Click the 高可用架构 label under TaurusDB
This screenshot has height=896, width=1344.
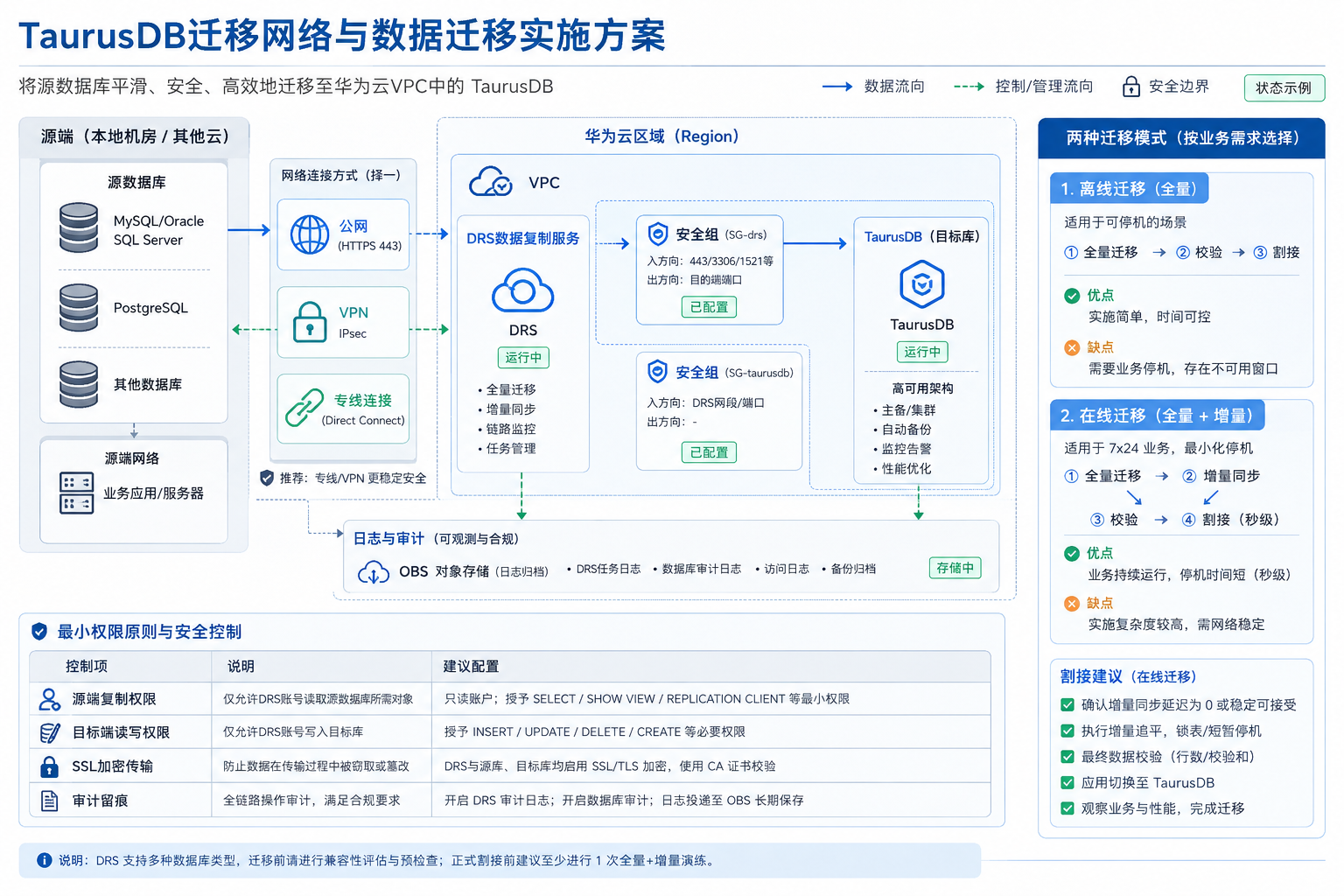pyautogui.click(x=922, y=388)
